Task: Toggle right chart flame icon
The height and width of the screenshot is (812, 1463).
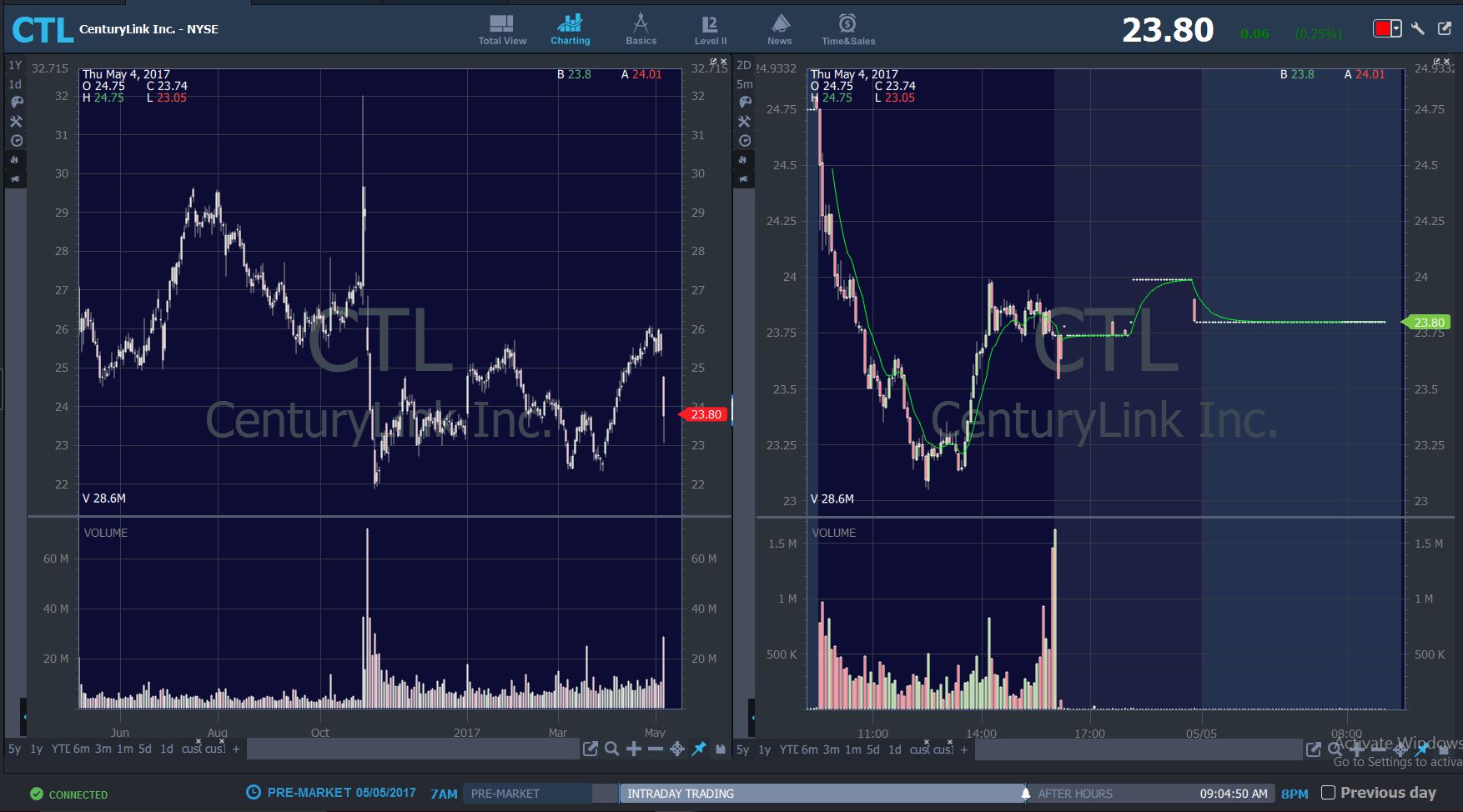Action: tap(745, 160)
